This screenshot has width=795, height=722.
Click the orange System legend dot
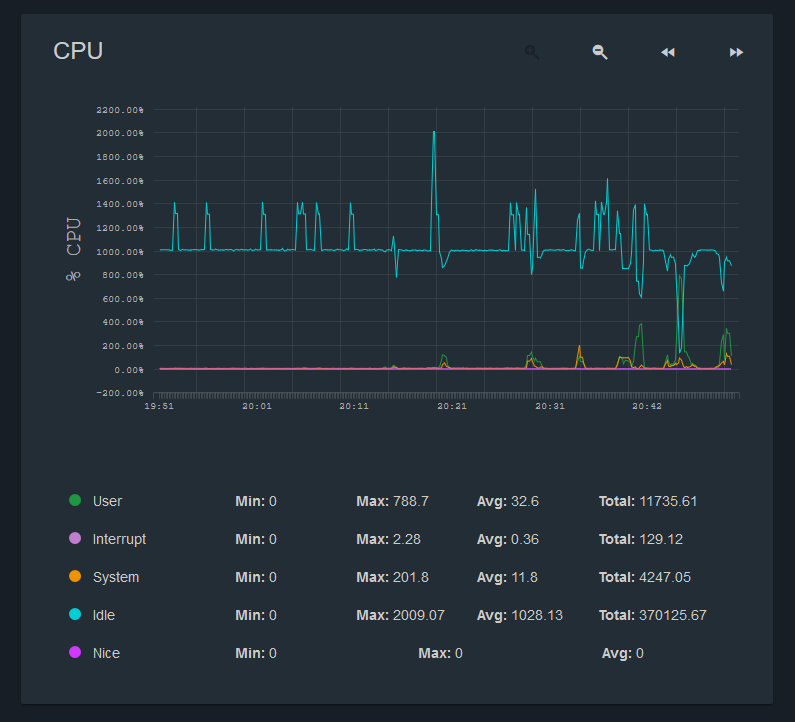click(x=75, y=577)
